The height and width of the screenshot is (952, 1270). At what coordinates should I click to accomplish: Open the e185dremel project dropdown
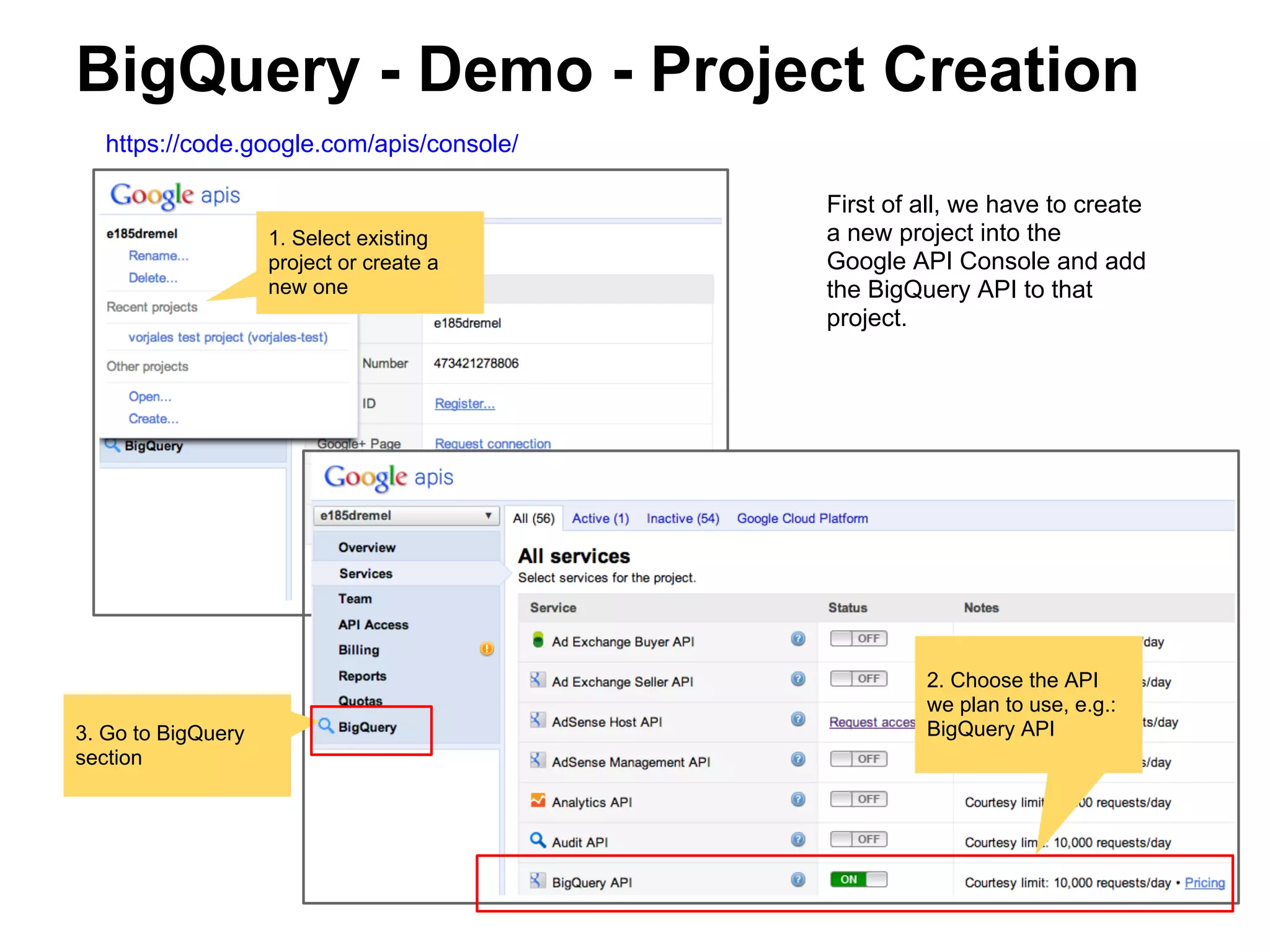click(x=406, y=516)
